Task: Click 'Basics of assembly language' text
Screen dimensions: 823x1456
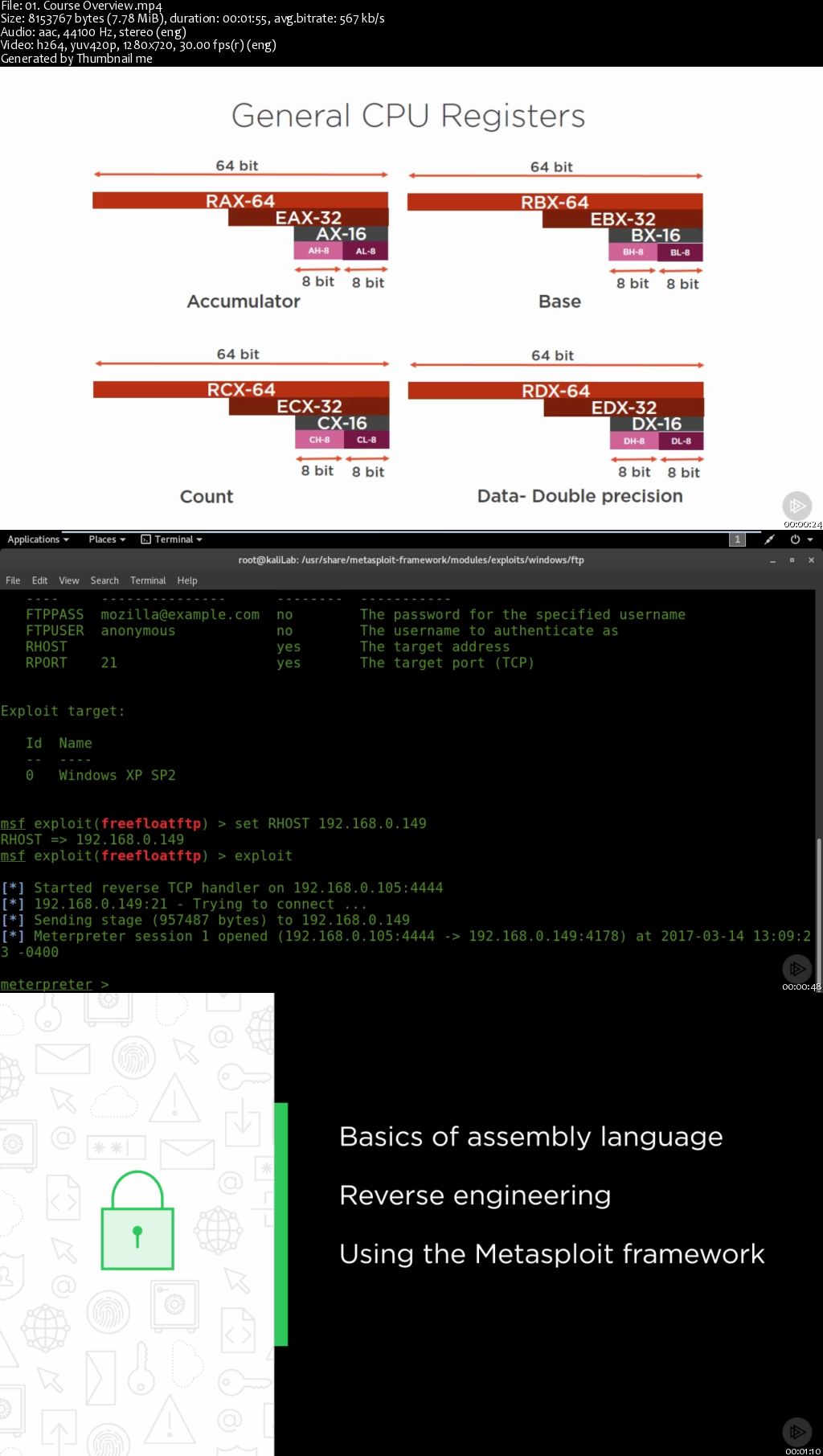Action: pyautogui.click(x=531, y=1137)
